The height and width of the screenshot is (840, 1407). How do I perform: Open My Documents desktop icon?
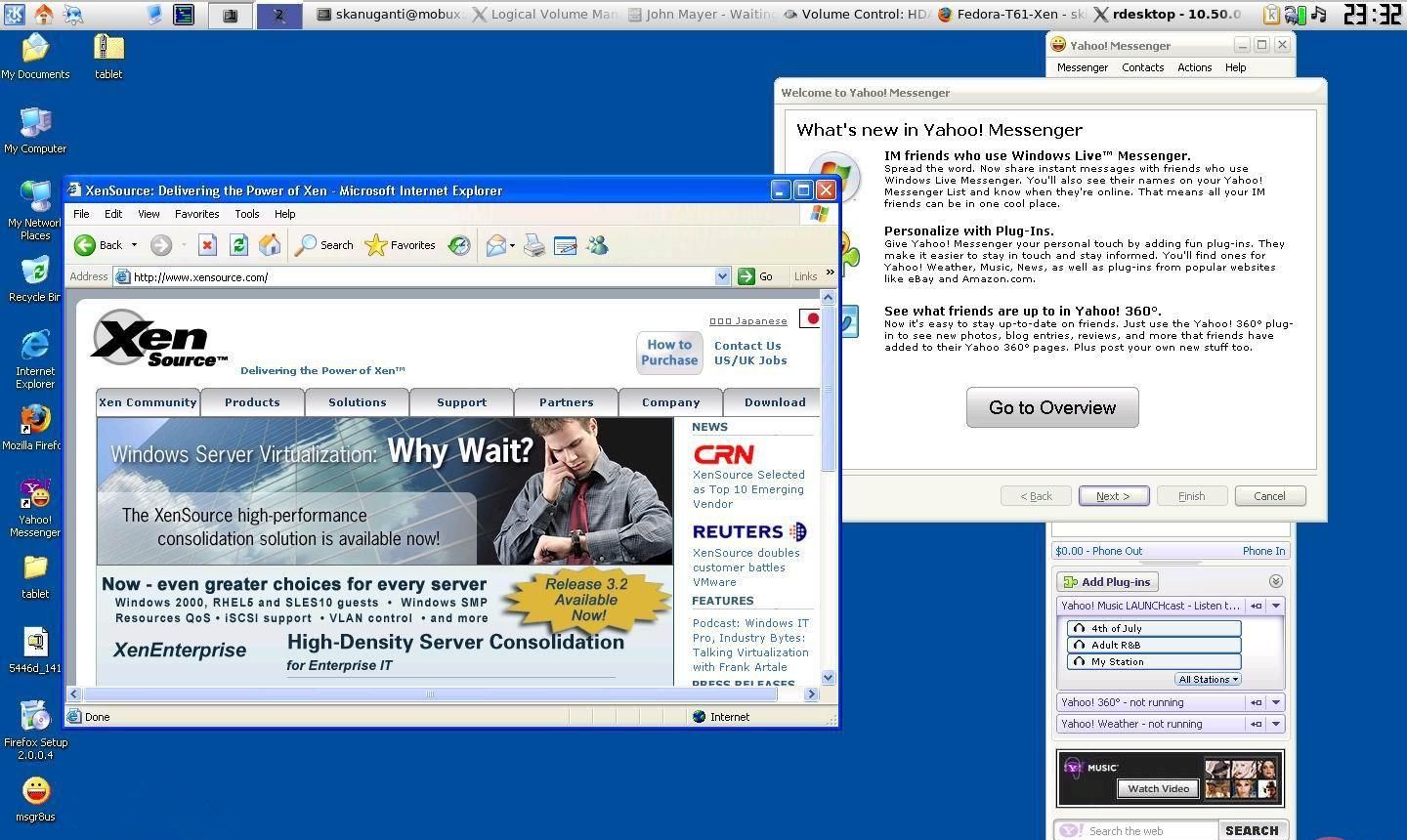coord(35,57)
